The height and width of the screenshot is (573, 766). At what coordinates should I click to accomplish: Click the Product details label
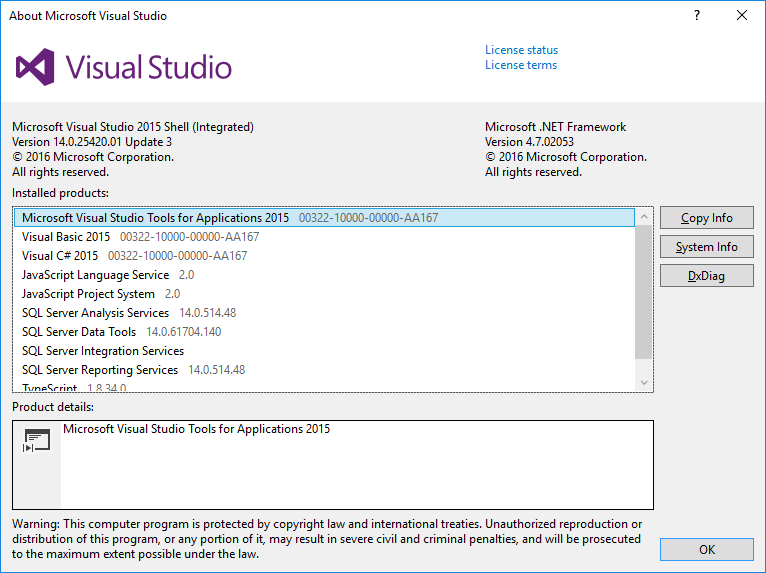point(53,407)
